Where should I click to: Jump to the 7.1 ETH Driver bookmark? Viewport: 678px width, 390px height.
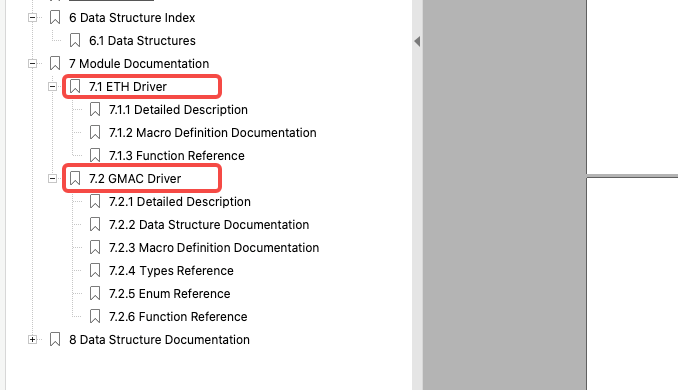tap(128, 86)
